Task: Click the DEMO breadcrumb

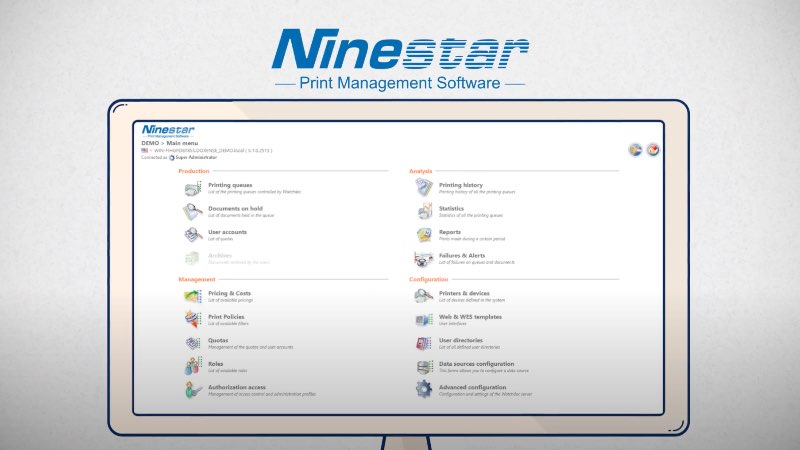Action: pos(150,143)
